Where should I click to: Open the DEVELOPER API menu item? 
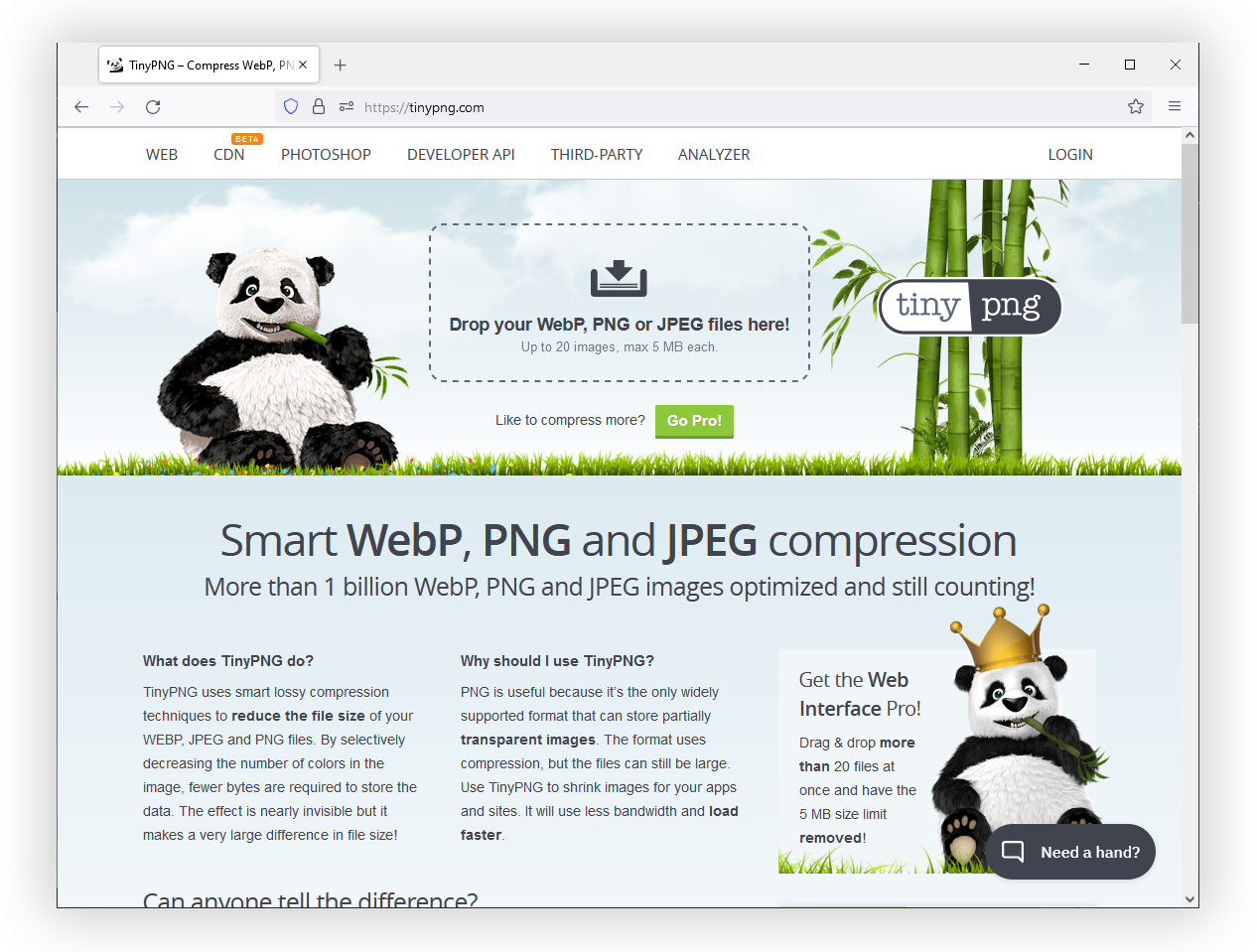point(461,154)
